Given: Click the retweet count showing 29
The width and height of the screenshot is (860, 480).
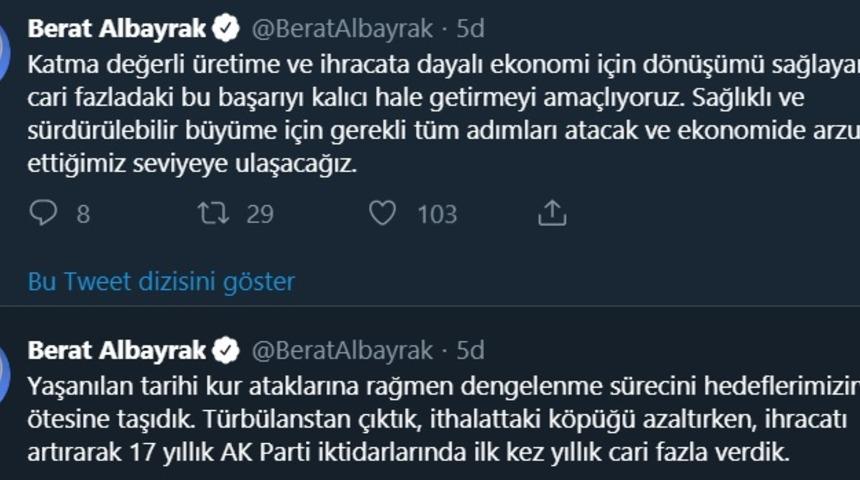Looking at the screenshot, I should click(260, 214).
